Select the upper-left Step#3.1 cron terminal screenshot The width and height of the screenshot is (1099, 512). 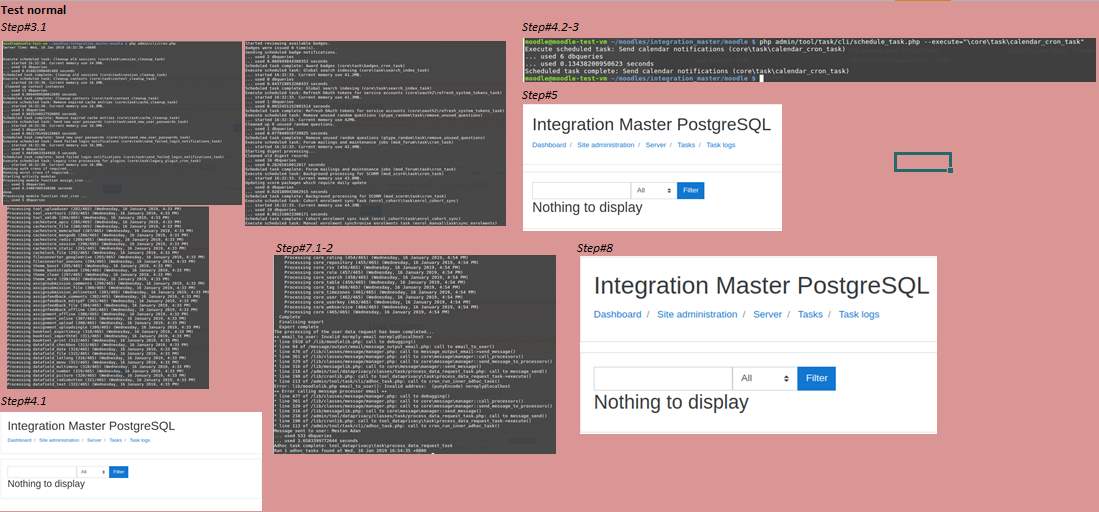click(x=121, y=123)
